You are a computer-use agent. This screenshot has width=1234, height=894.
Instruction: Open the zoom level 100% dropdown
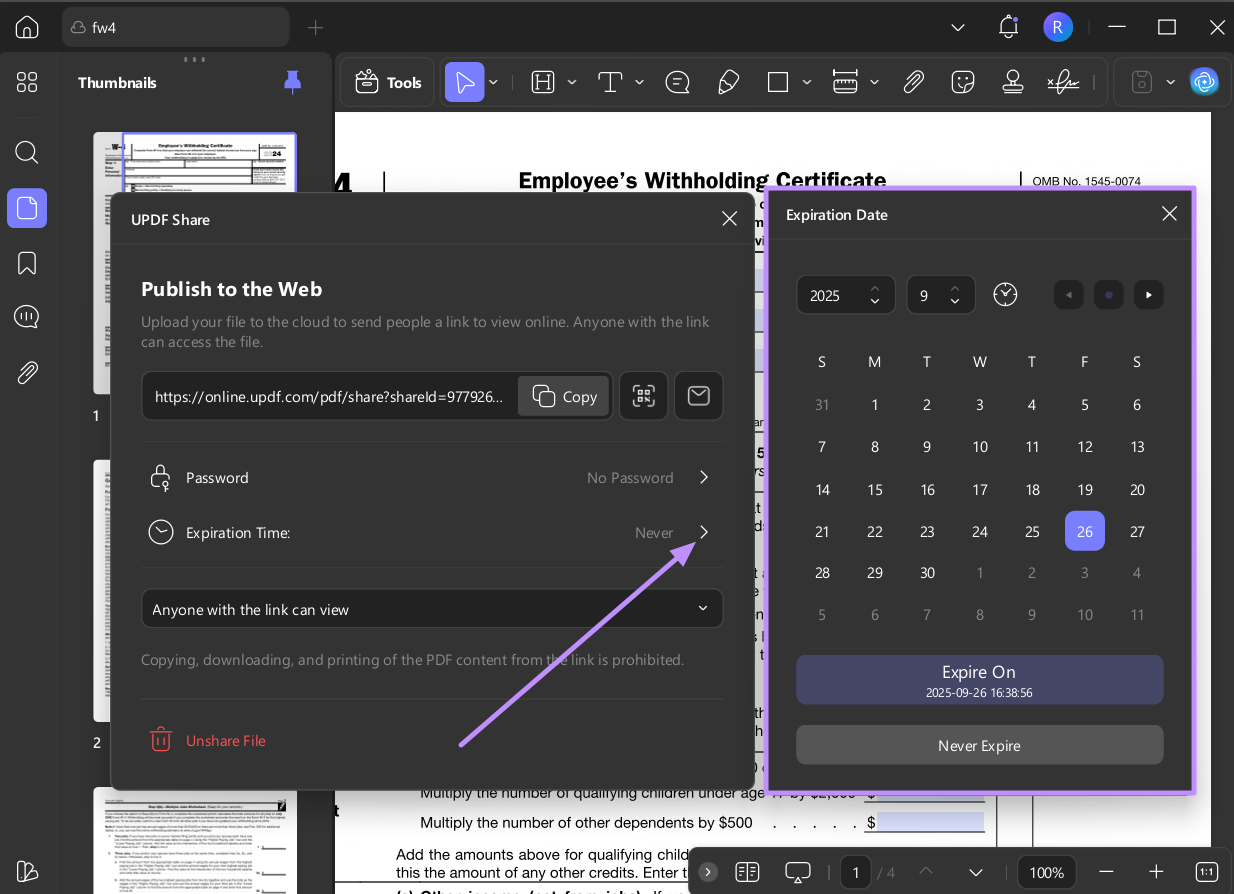pos(1046,872)
